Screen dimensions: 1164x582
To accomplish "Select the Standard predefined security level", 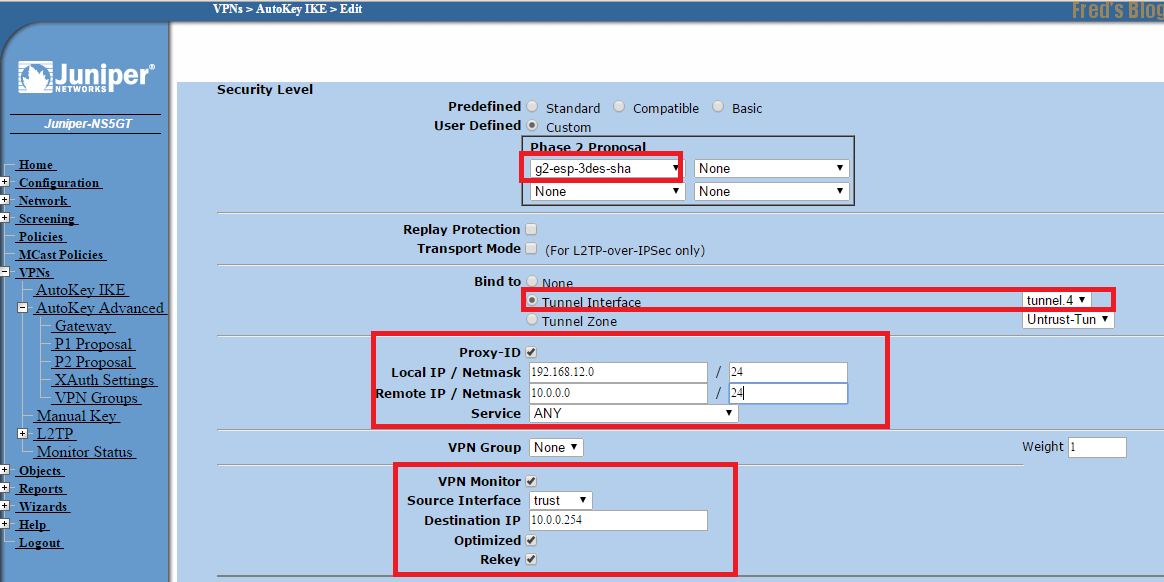I will point(532,106).
